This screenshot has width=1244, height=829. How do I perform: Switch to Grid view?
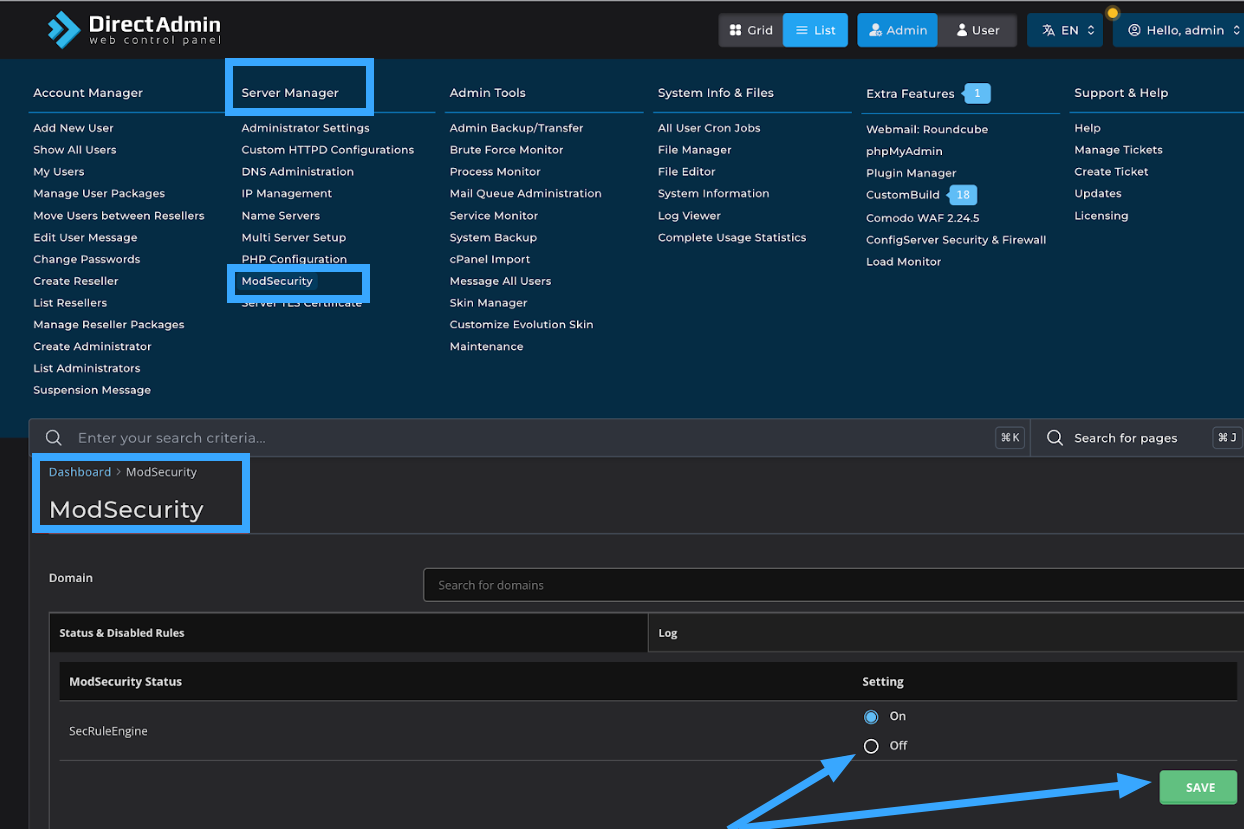751,30
